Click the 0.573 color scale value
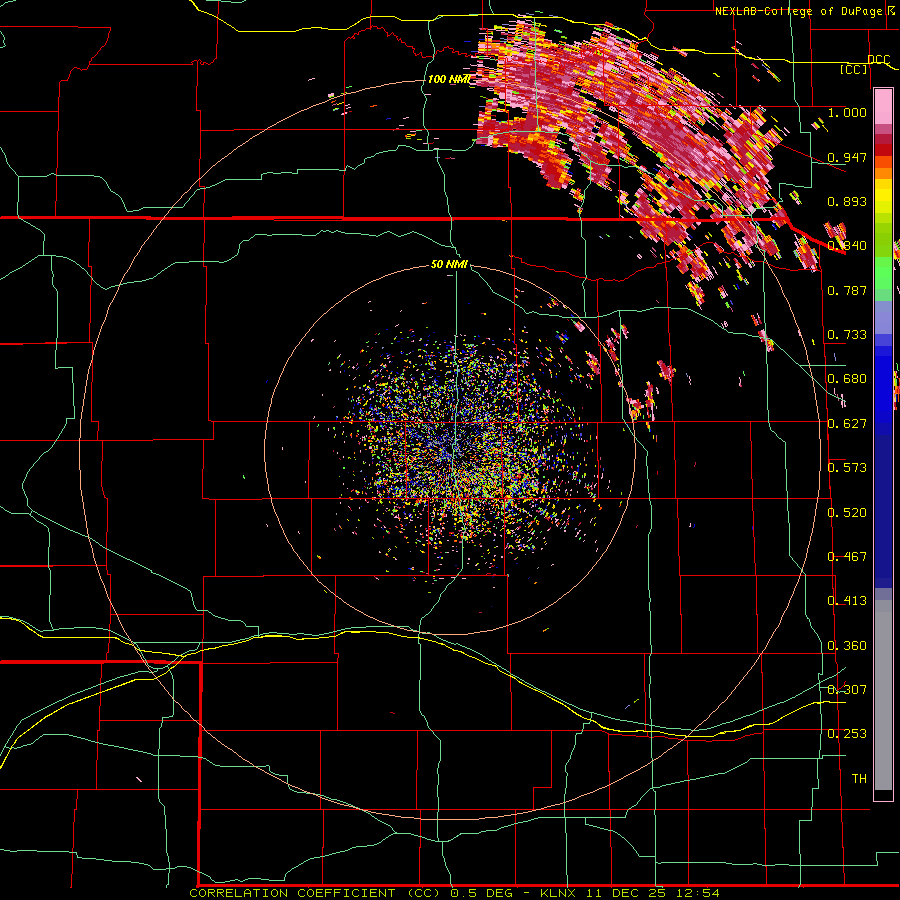900x900 pixels. coord(847,467)
